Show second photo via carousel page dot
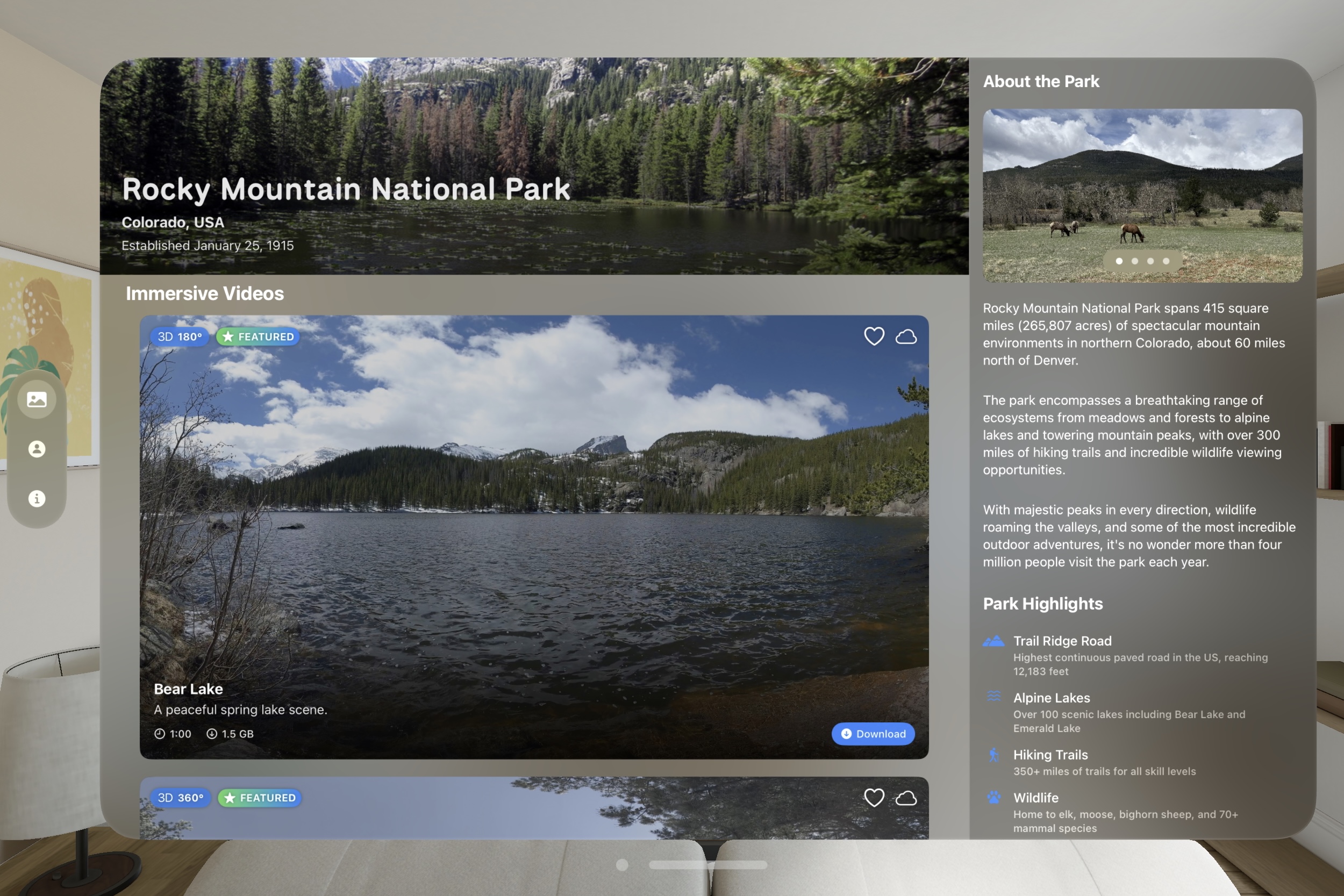This screenshot has height=896, width=1344. coord(1135,261)
